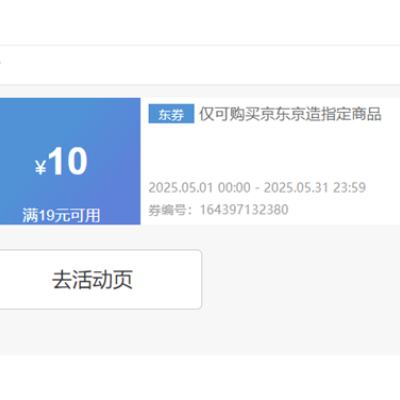Click the coupon start date 2025.05.01 00:00
Image resolution: width=400 pixels, height=400 pixels.
199,188
